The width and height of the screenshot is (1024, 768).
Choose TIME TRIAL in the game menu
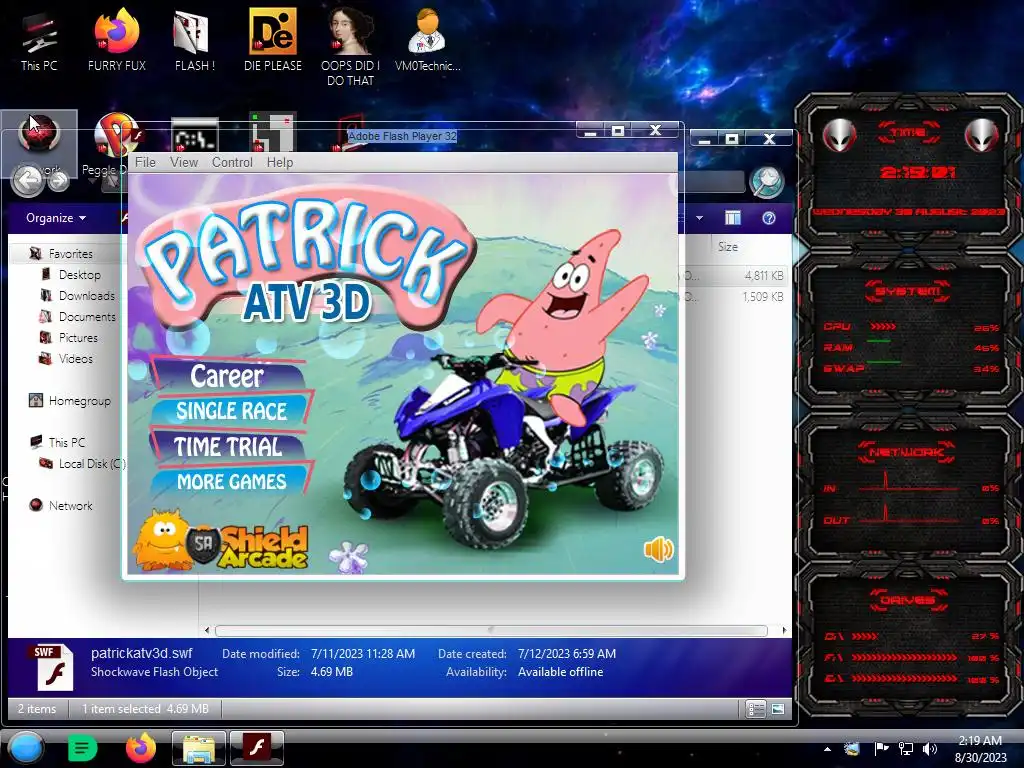[x=227, y=447]
